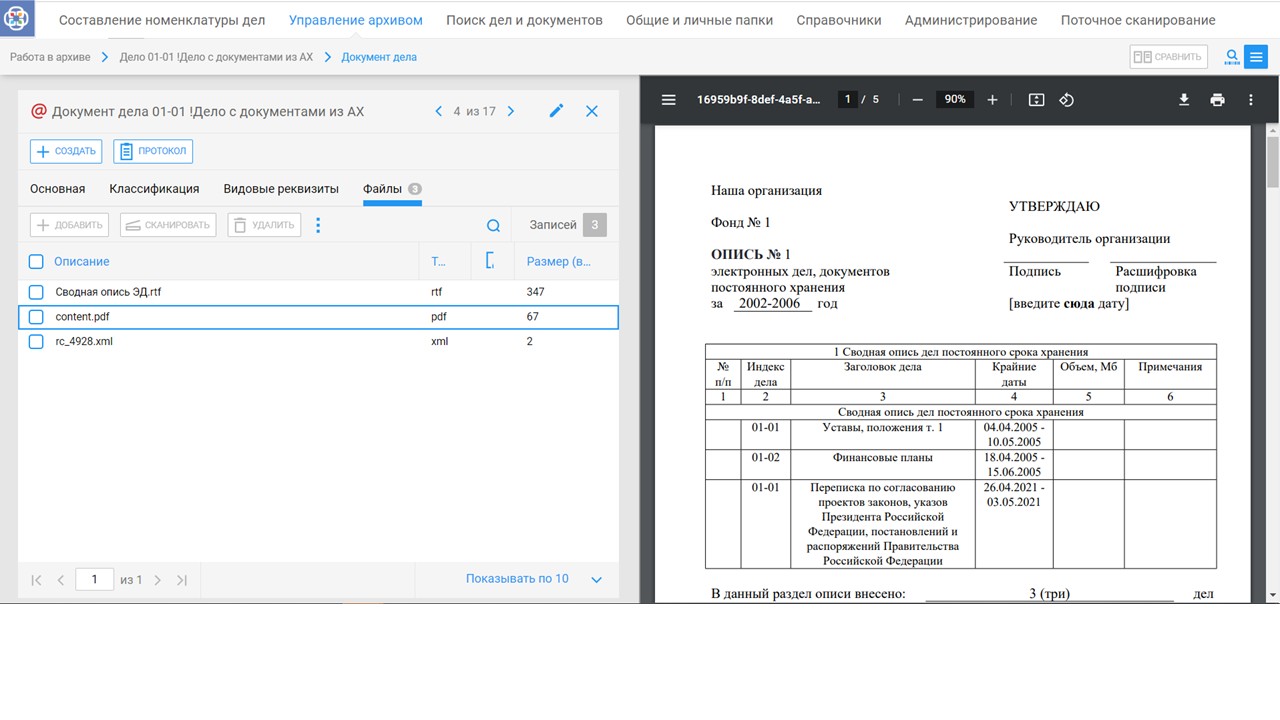The width and height of the screenshot is (1280, 720).
Task: Open the PDF viewer sidebar menu
Action: tap(669, 100)
